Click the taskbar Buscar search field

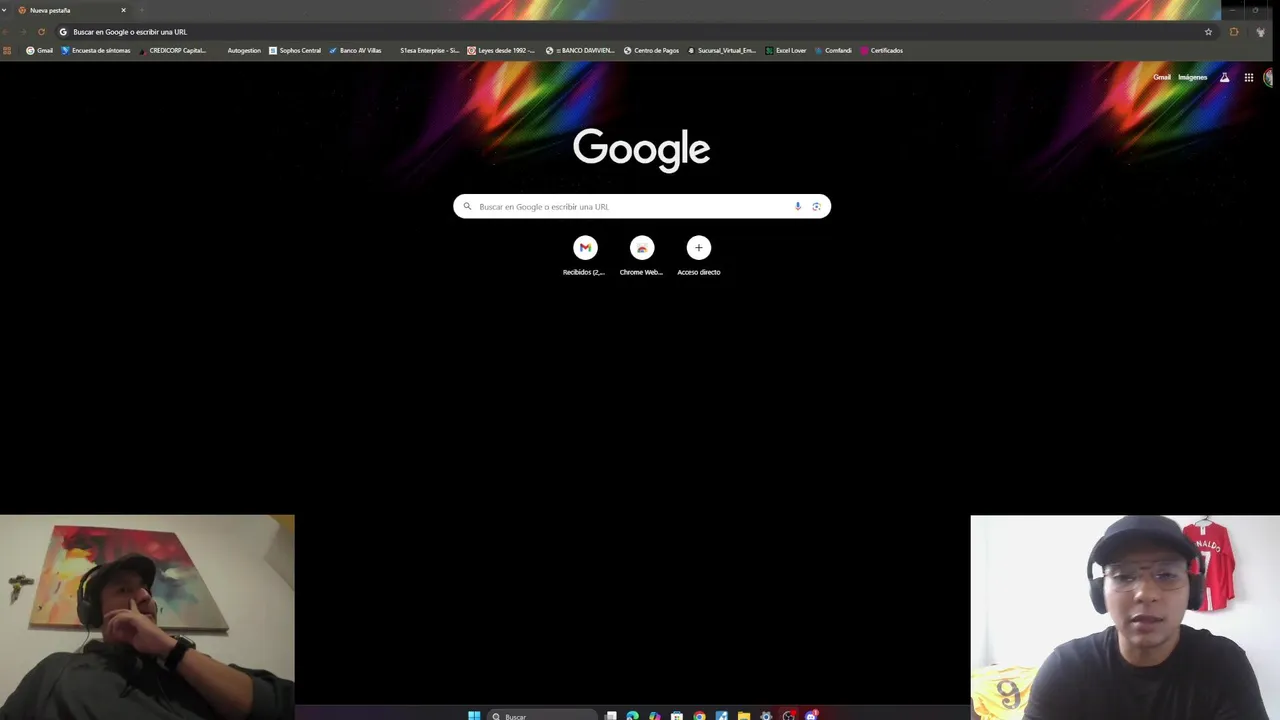(x=543, y=716)
